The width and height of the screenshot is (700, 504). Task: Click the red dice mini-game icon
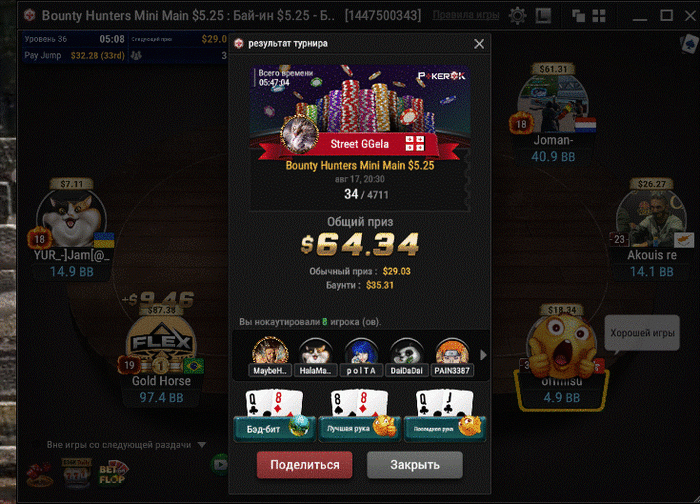click(39, 475)
